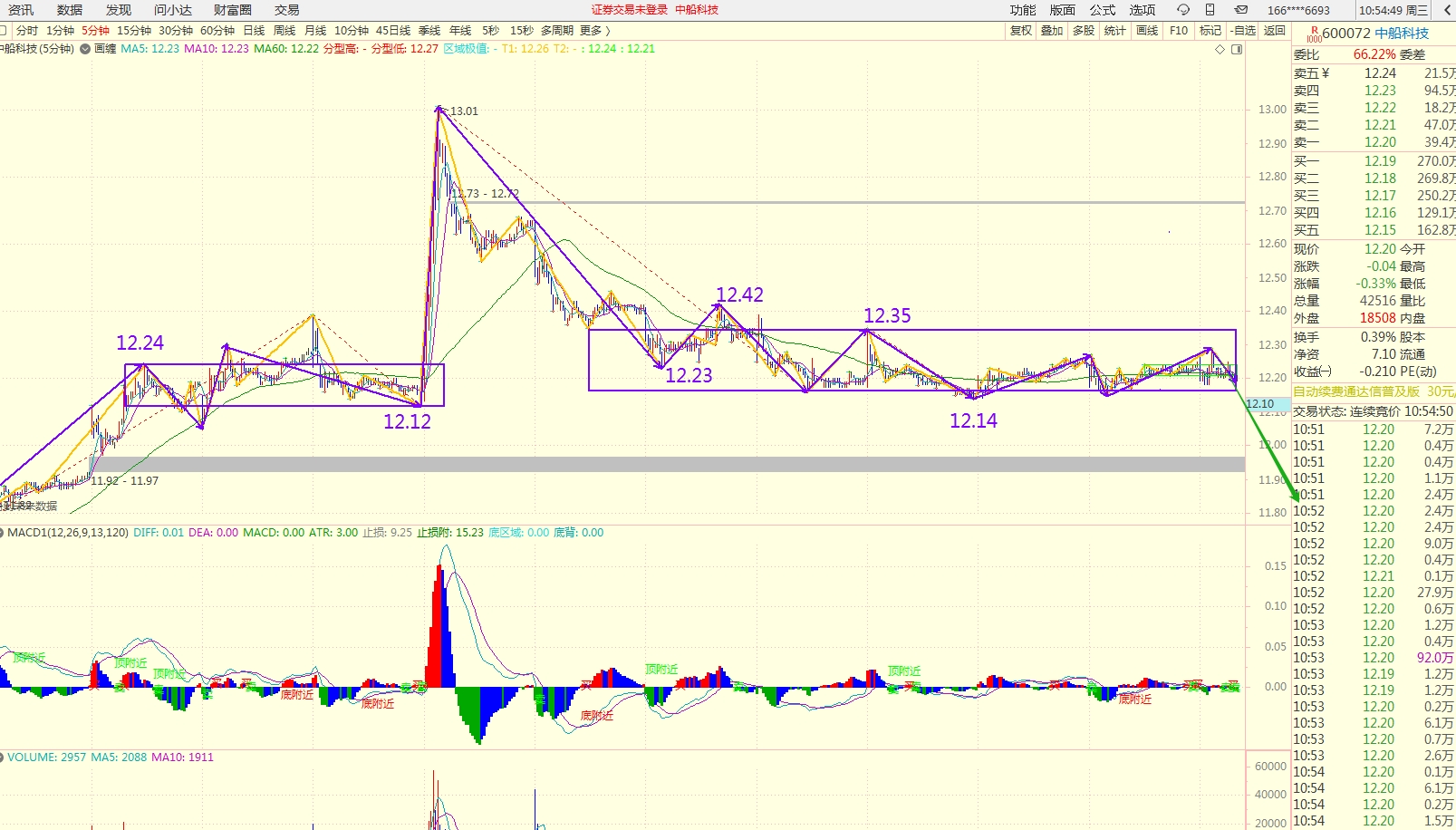This screenshot has height=830, width=1456.
Task: Open F10 company info
Action: 1179,31
